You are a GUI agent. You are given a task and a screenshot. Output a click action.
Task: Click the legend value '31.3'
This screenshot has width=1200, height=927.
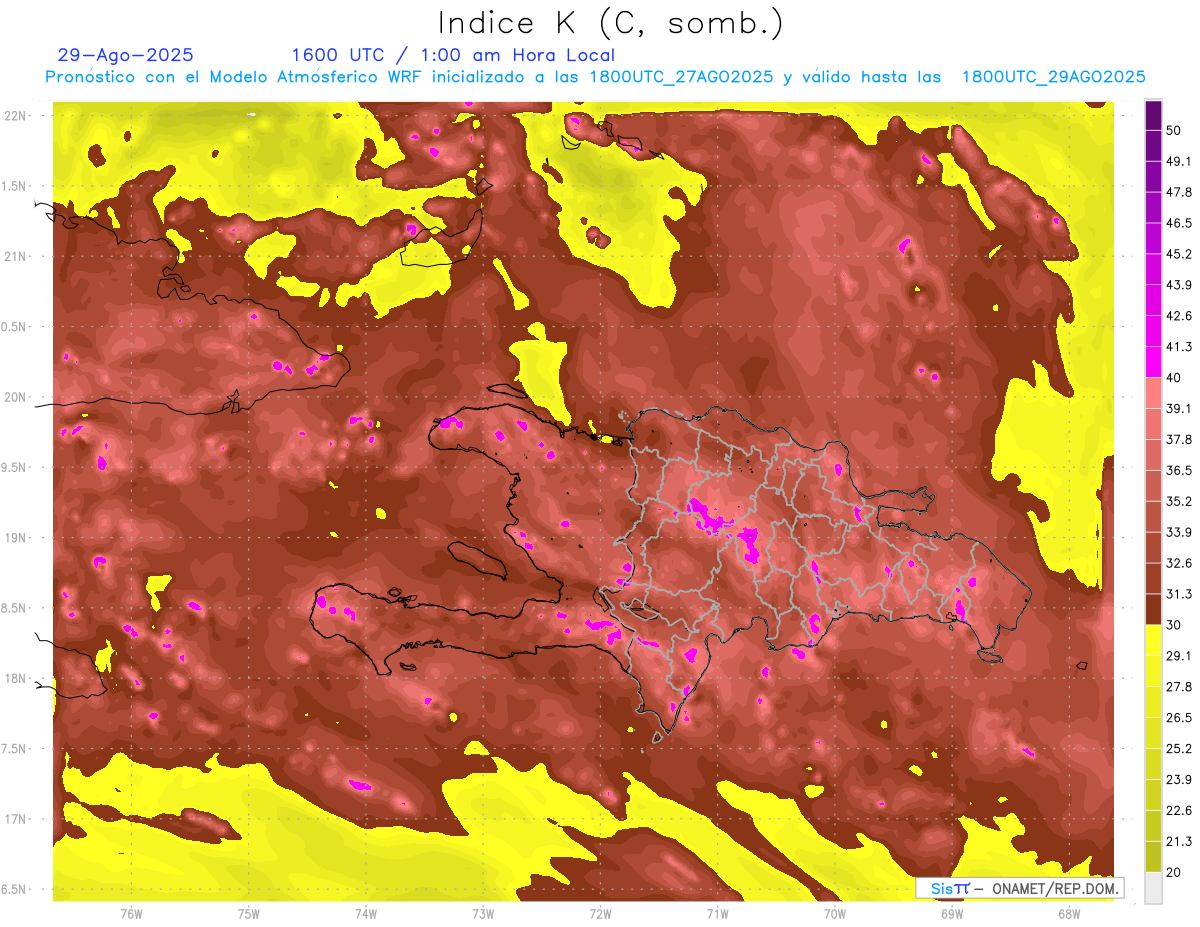pos(1178,594)
